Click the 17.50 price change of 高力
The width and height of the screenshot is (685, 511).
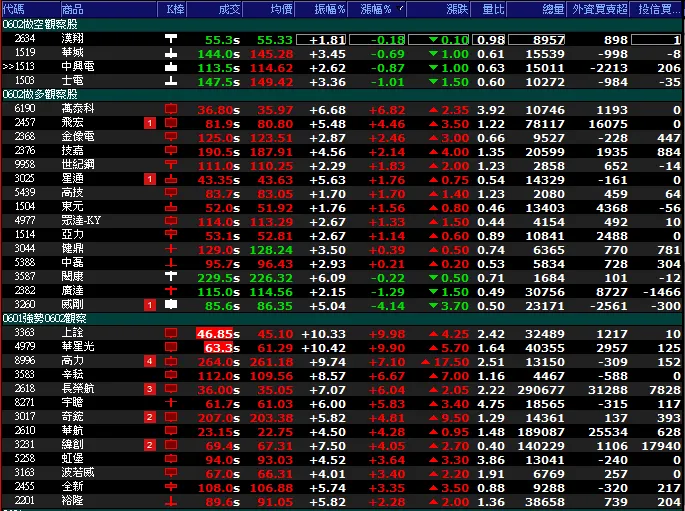451,362
